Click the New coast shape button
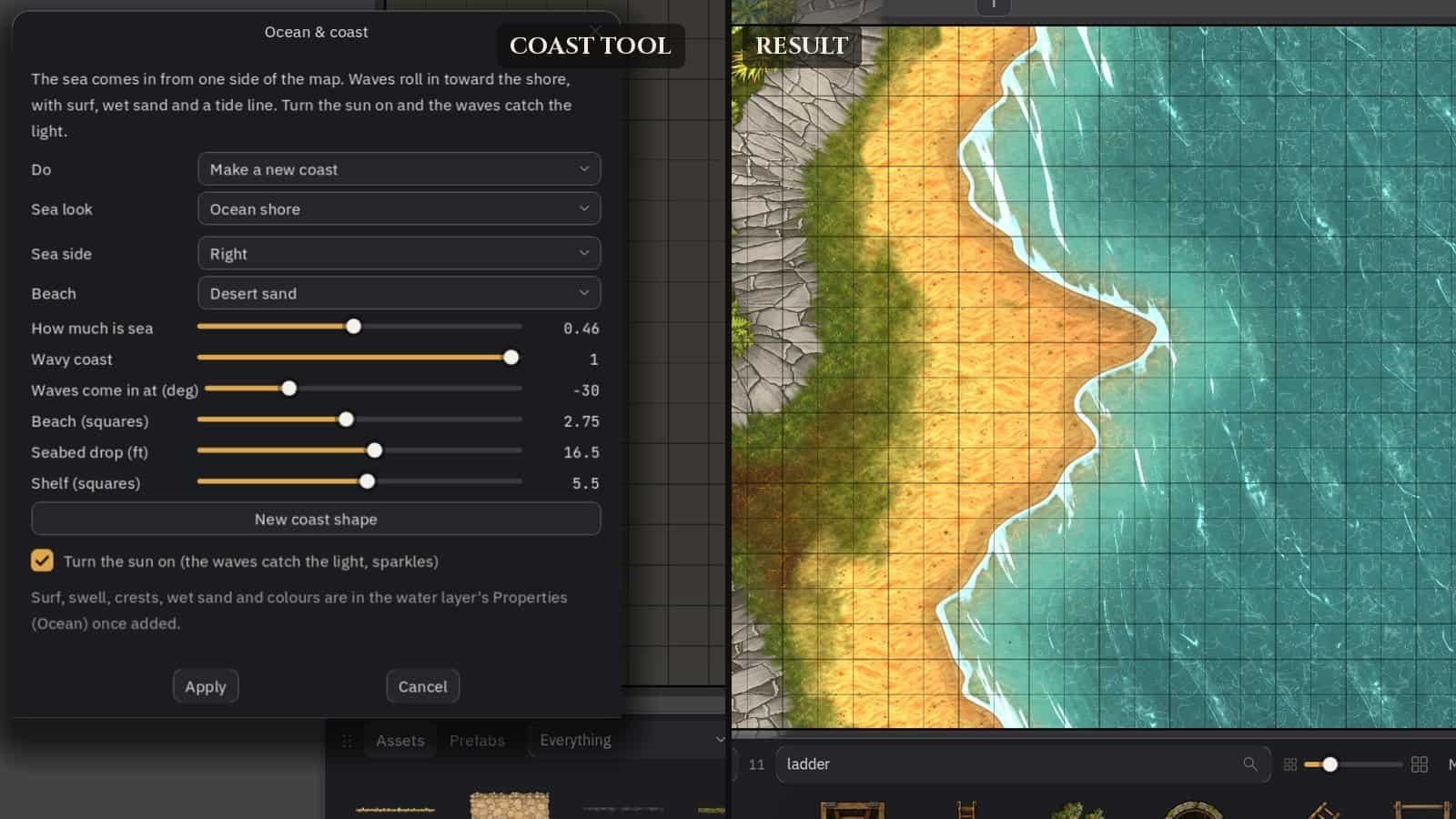1456x819 pixels. 316,519
